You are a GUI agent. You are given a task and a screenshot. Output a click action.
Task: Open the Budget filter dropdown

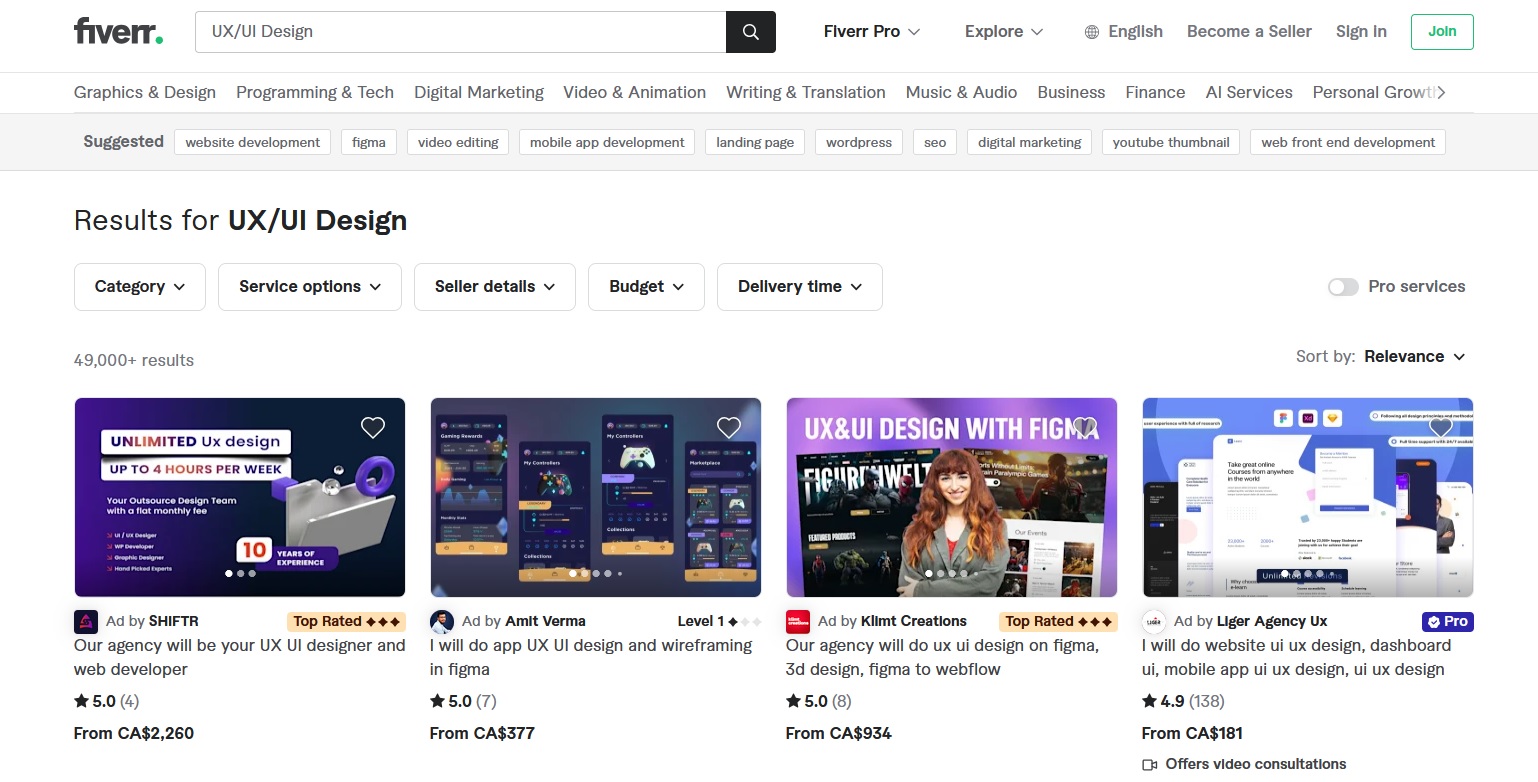coord(646,287)
